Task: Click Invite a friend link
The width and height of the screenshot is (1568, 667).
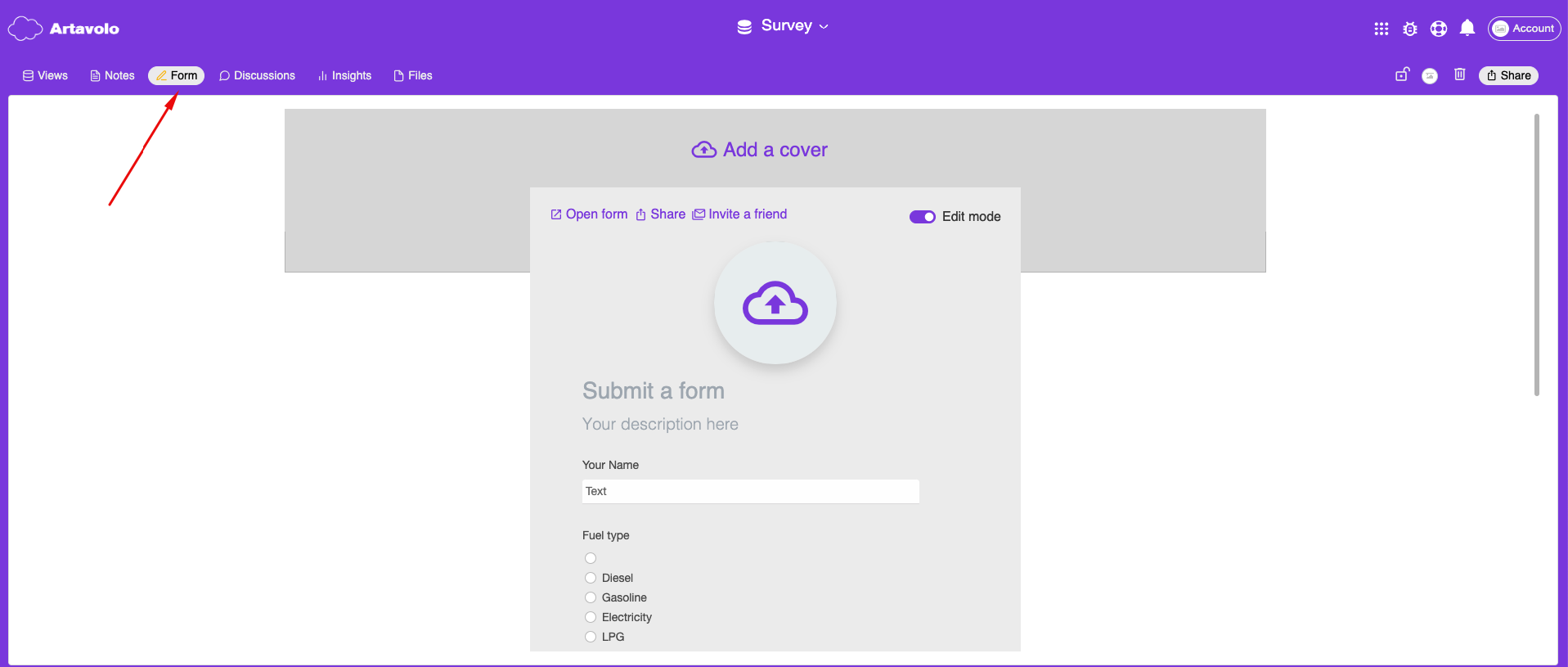Action: [739, 214]
